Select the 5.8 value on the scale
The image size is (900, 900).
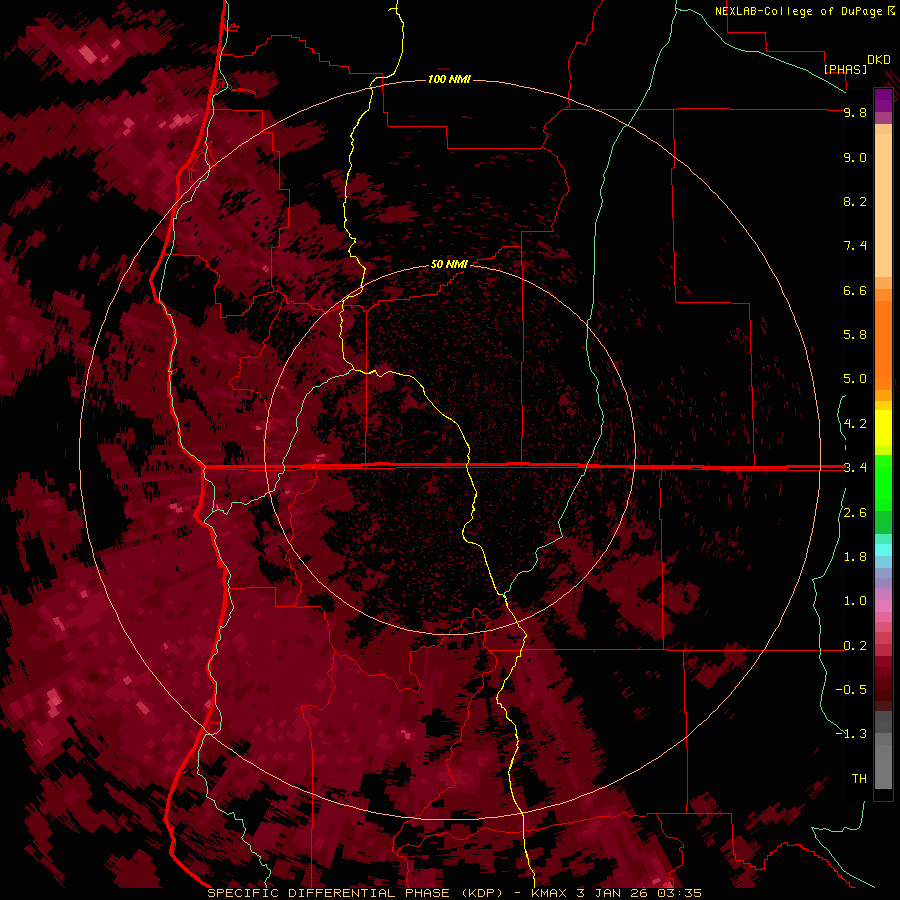(855, 335)
